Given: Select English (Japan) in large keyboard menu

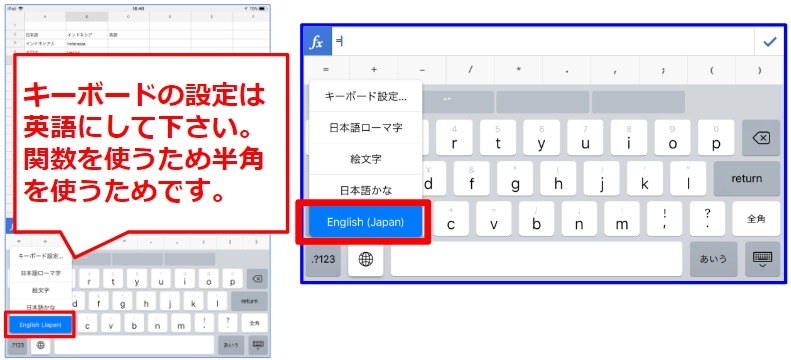Looking at the screenshot, I should tap(365, 222).
